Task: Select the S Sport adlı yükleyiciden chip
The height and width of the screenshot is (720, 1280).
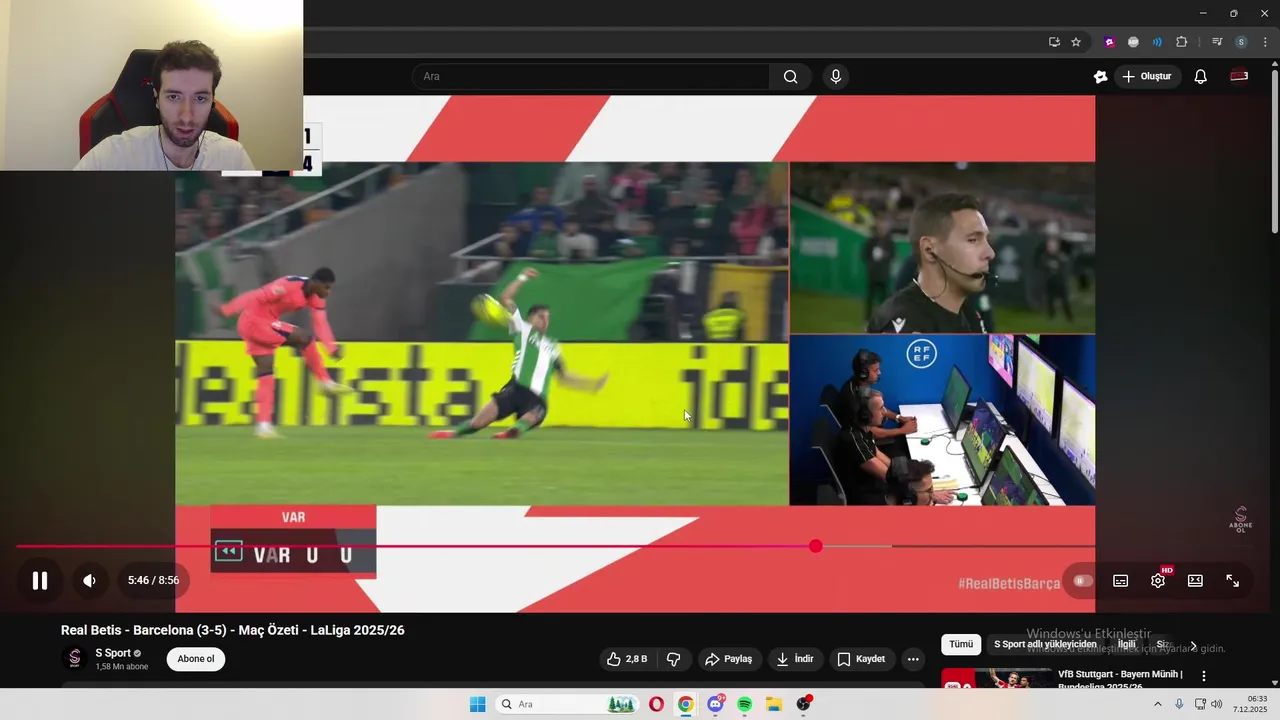Action: (x=1045, y=645)
